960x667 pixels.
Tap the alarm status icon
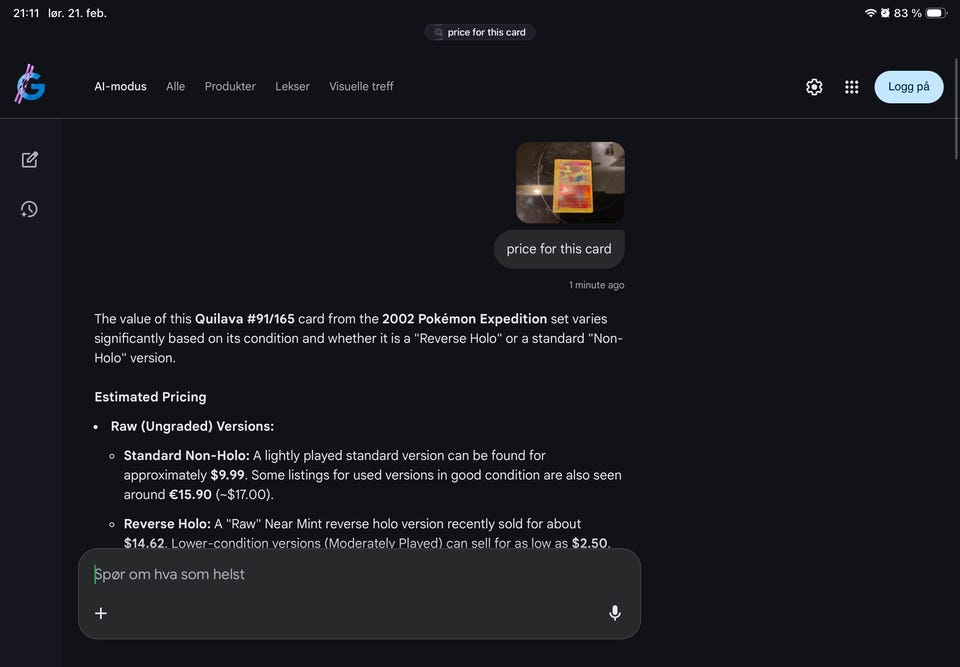(885, 13)
